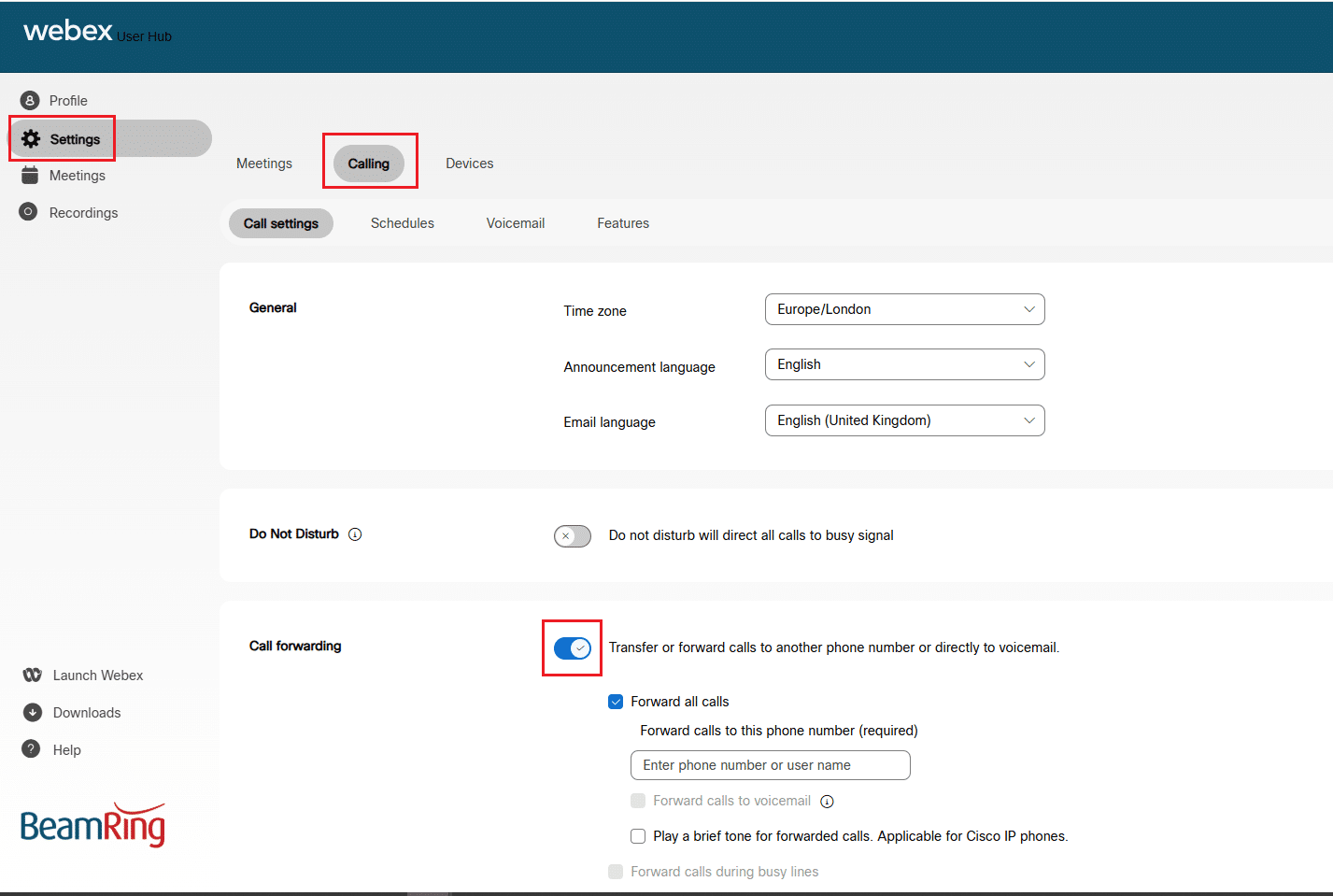Open Meetings from the sidebar

pos(77,175)
